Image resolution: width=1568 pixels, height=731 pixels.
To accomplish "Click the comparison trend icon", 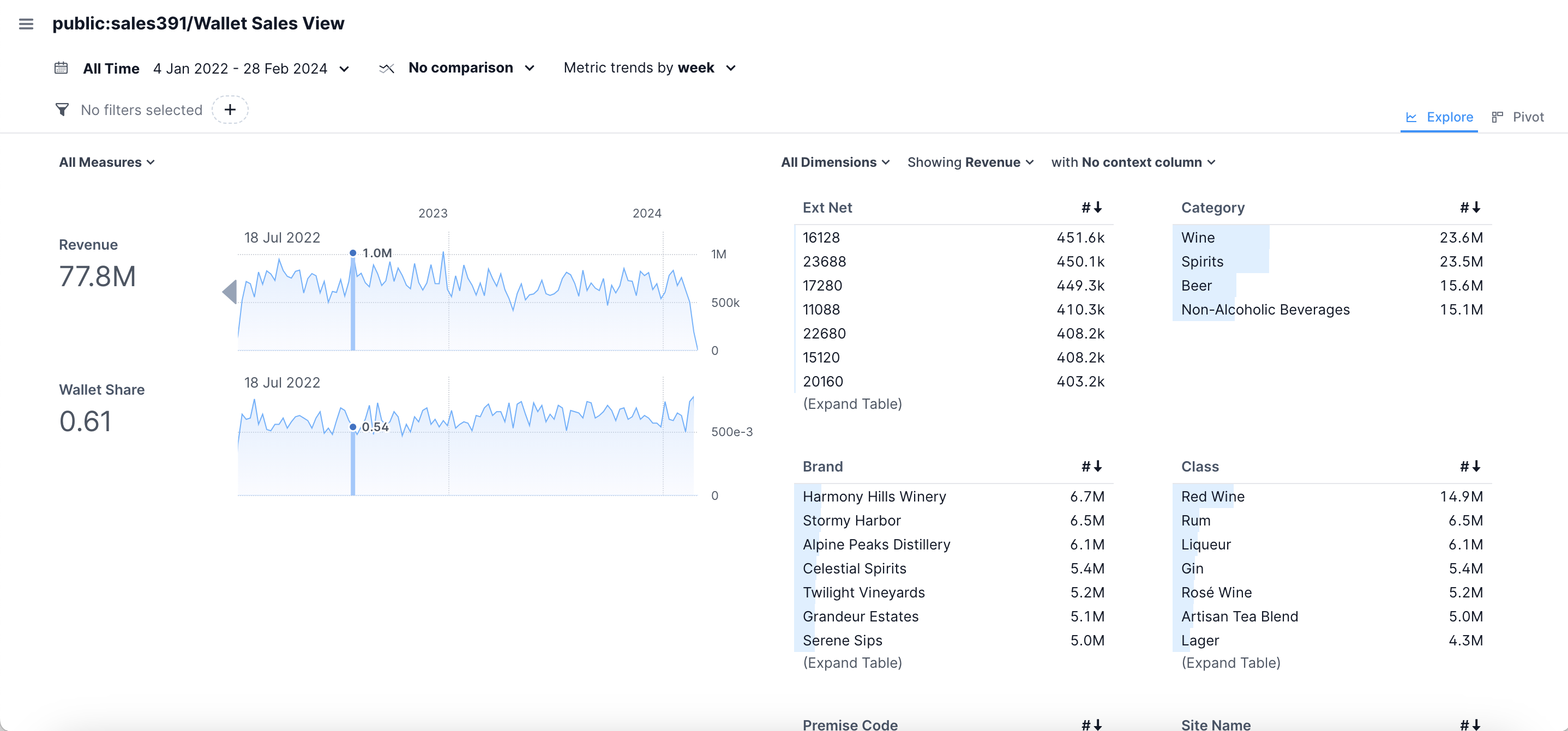I will tap(387, 68).
